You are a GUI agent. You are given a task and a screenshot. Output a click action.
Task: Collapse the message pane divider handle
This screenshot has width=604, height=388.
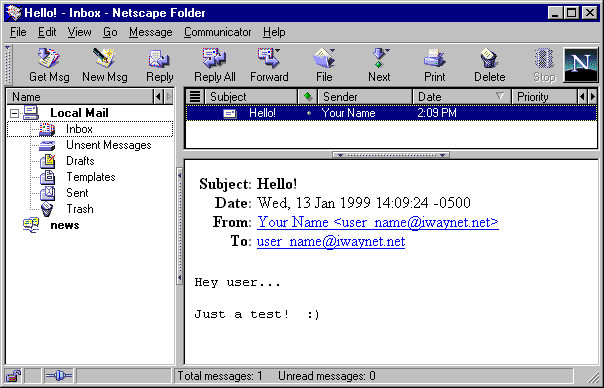coord(391,155)
